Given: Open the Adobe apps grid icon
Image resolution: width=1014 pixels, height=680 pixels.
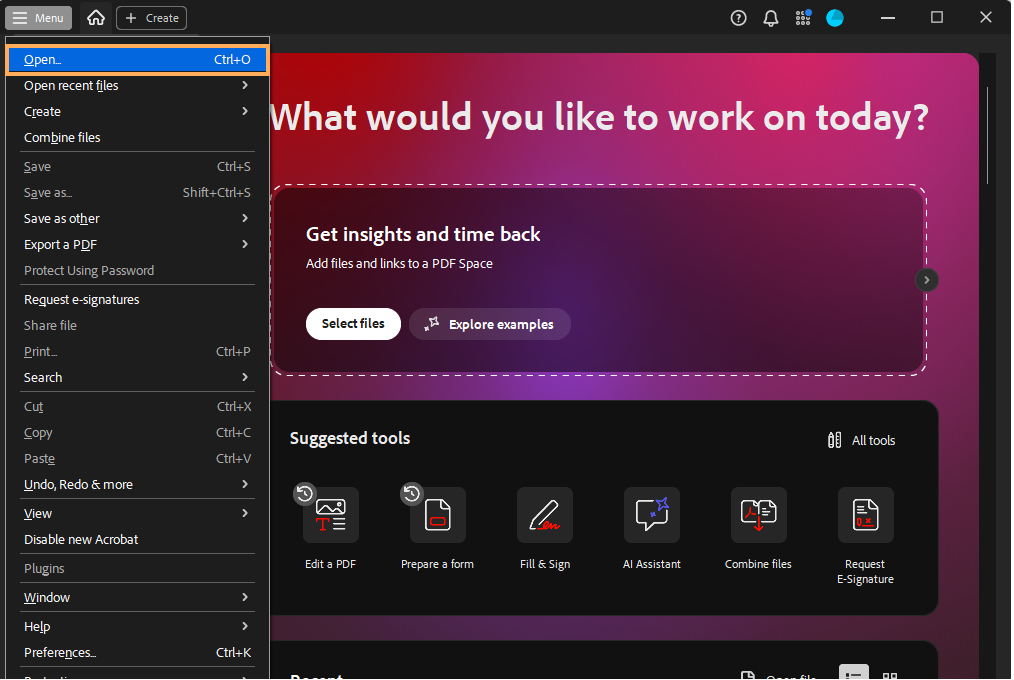Looking at the screenshot, I should 803,18.
